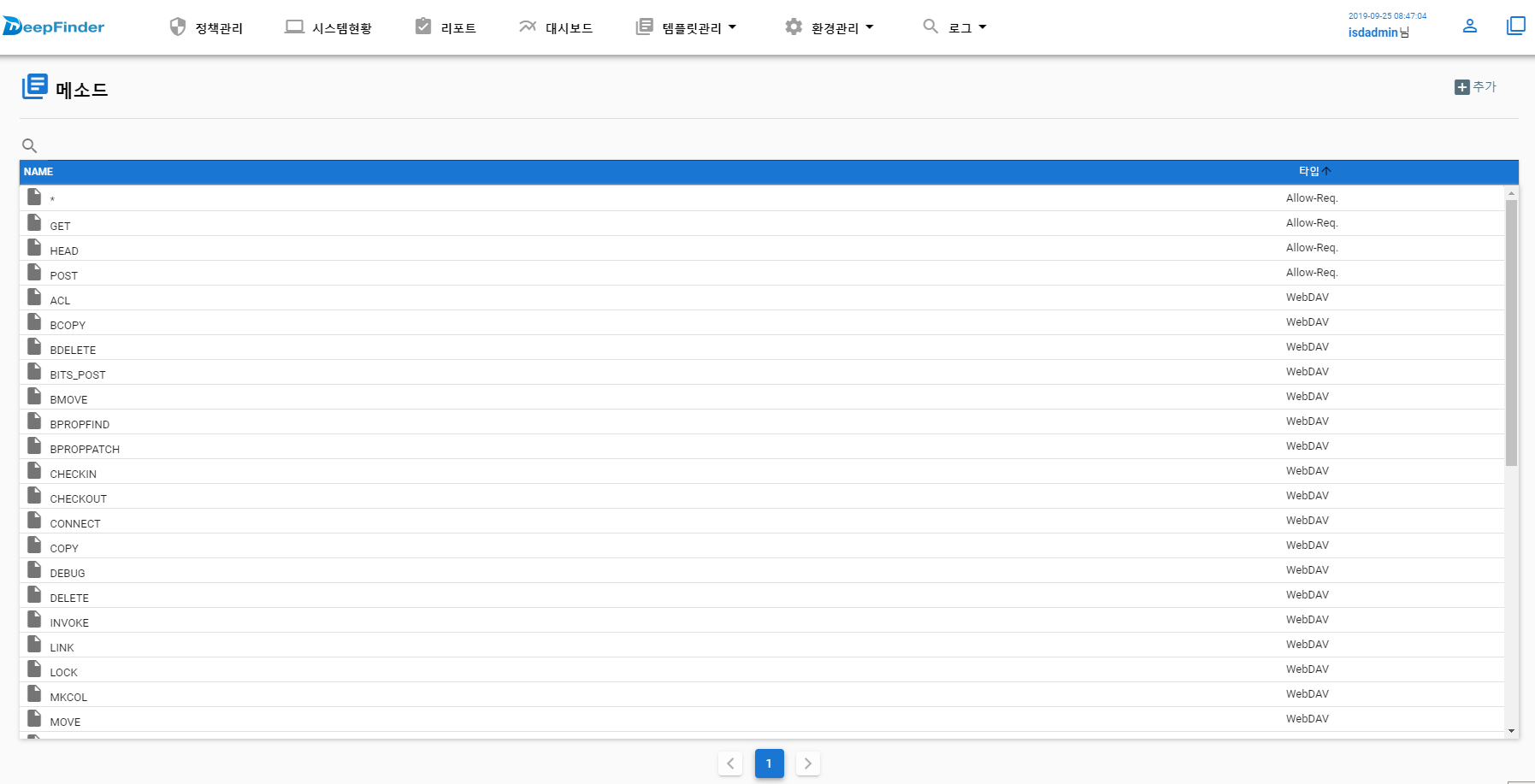The image size is (1535, 784).
Task: Click the timestamp 2019-09-25 08:47:04
Action: (1387, 16)
